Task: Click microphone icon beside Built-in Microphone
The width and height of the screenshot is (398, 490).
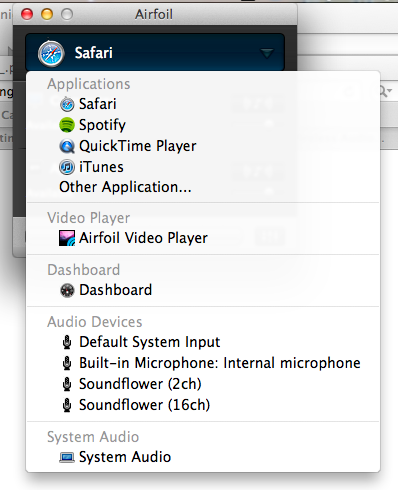Action: (67, 363)
